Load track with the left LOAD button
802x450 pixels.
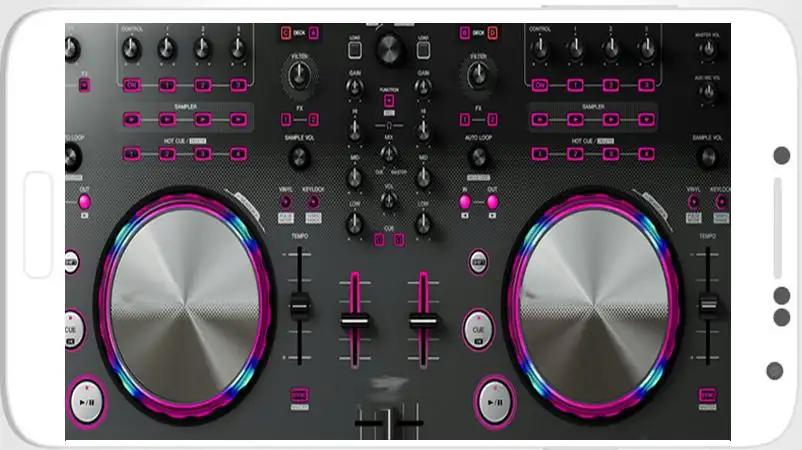click(x=355, y=50)
